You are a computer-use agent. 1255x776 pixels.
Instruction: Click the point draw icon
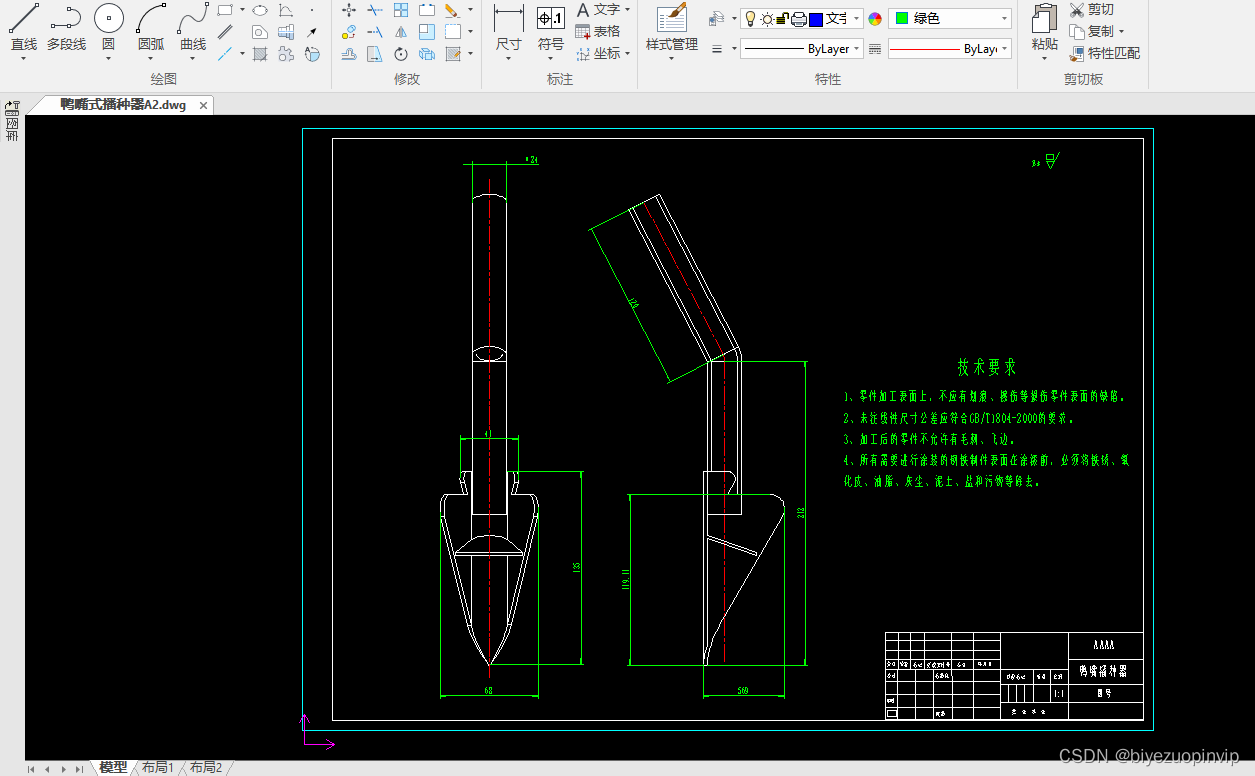coord(312,10)
